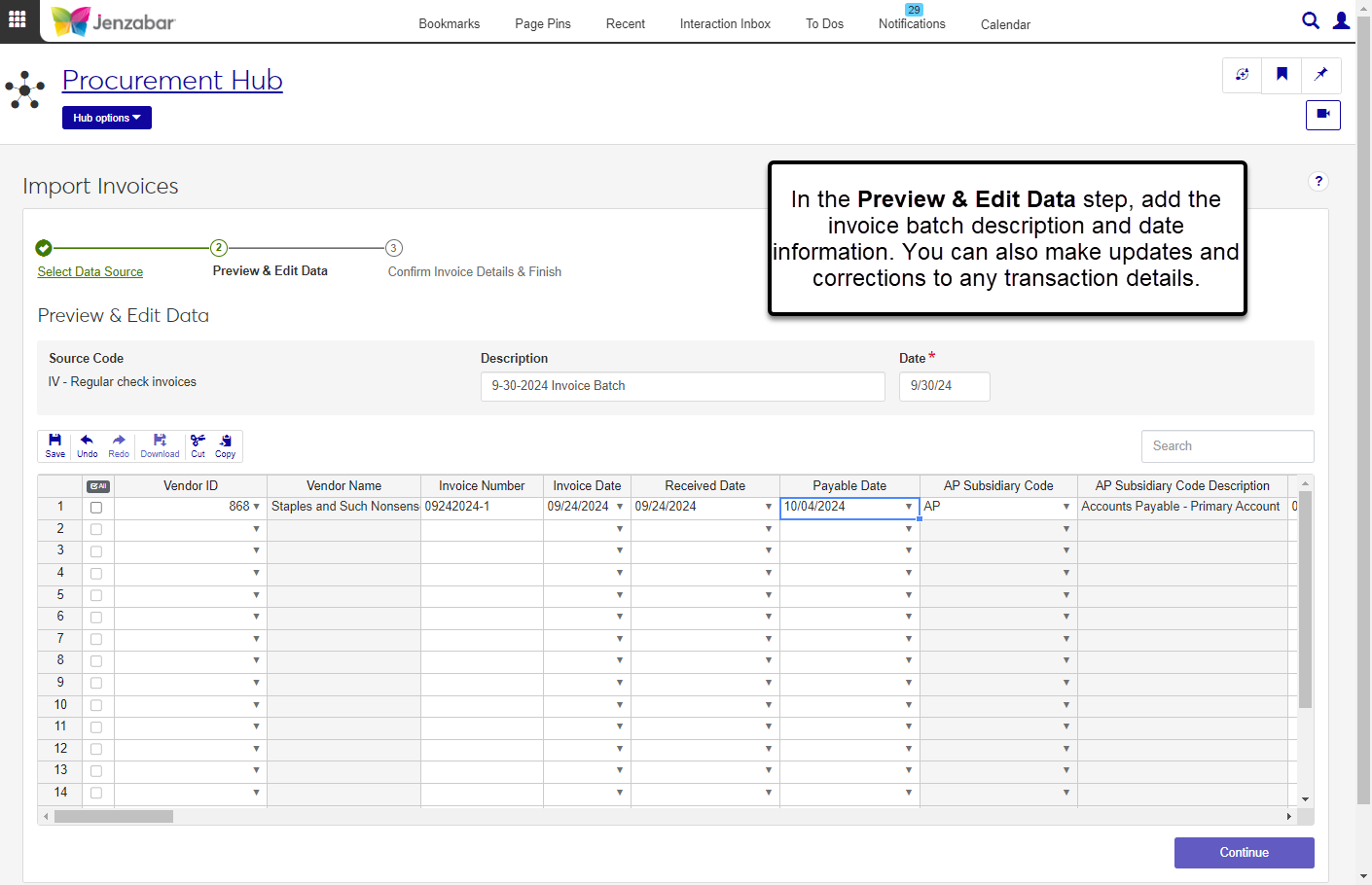Viewport: 1372px width, 885px height.
Task: Open Payable Date dropdown in row 1
Action: (909, 507)
